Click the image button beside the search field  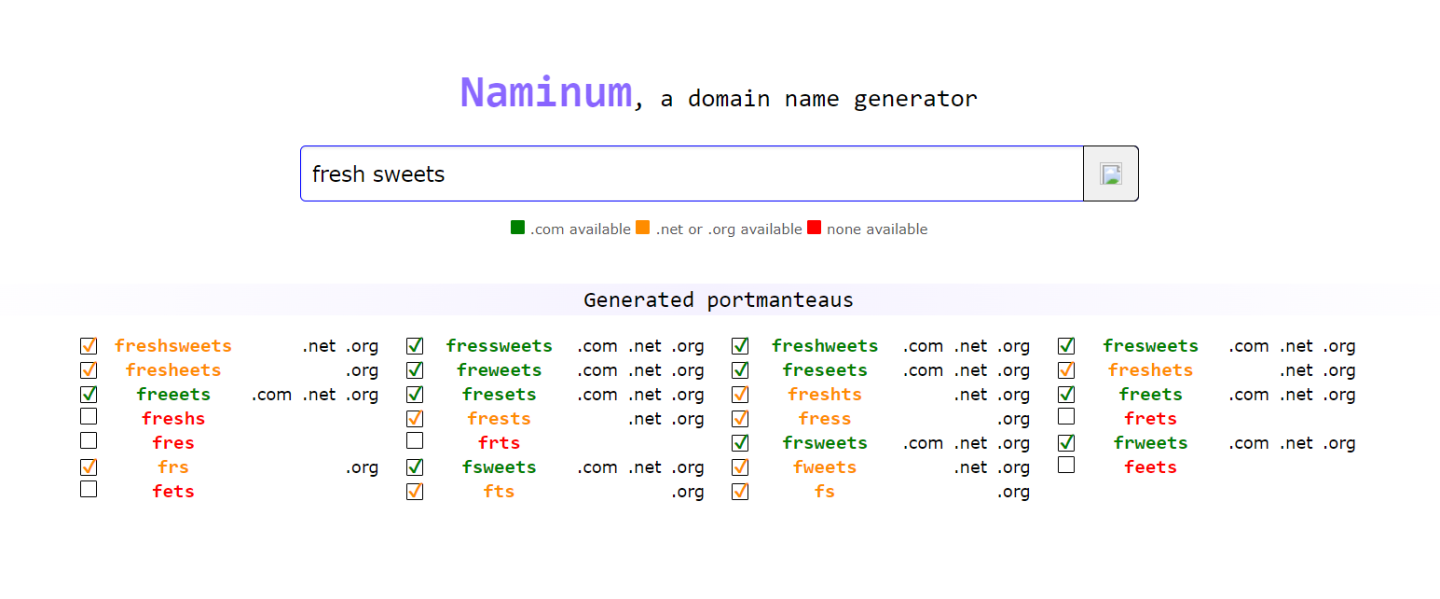tap(1110, 173)
